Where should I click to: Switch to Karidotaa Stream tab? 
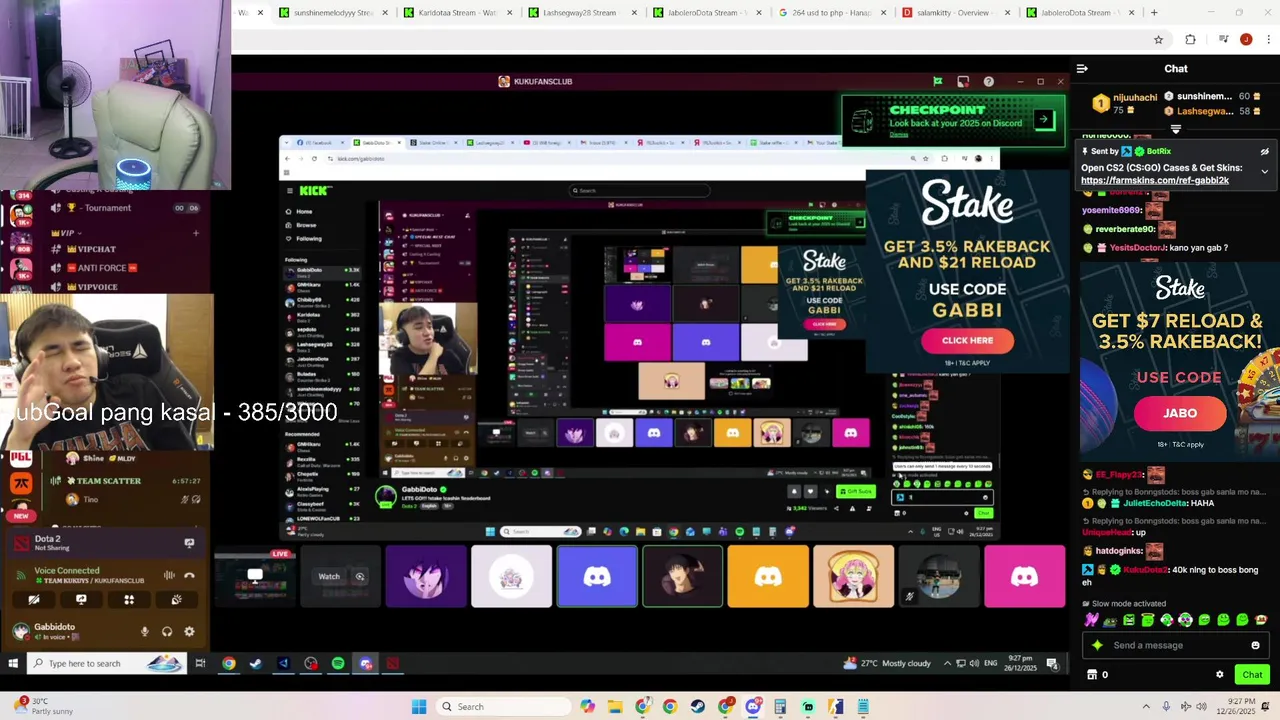point(457,13)
